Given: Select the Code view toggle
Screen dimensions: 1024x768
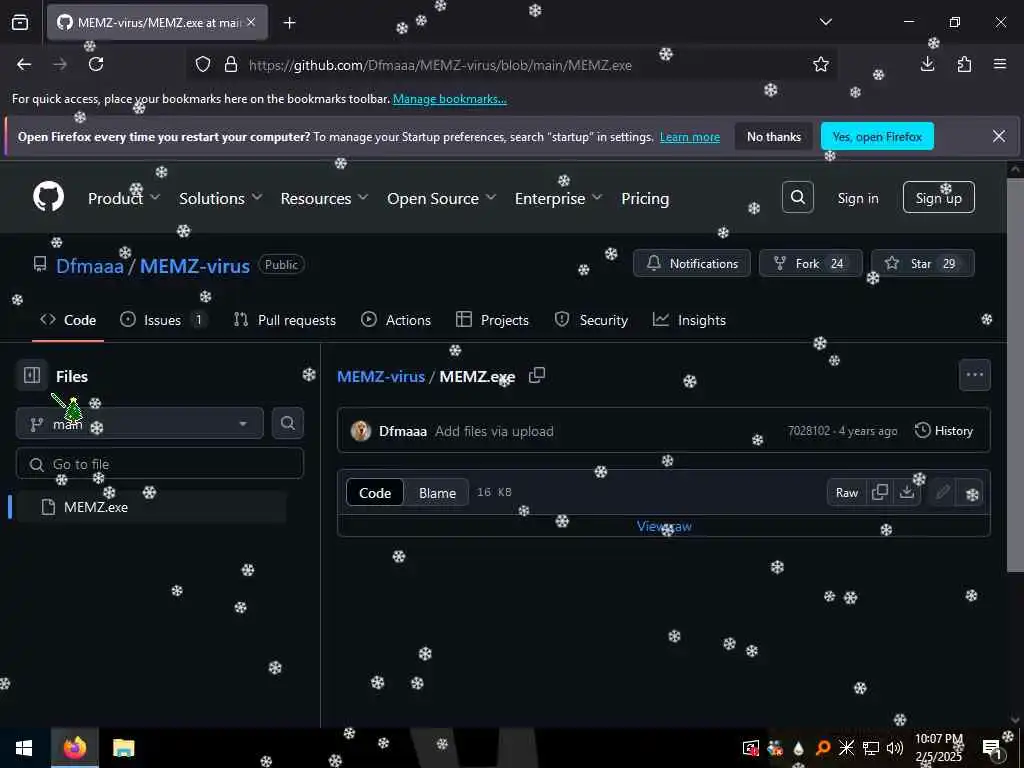Looking at the screenshot, I should (375, 493).
